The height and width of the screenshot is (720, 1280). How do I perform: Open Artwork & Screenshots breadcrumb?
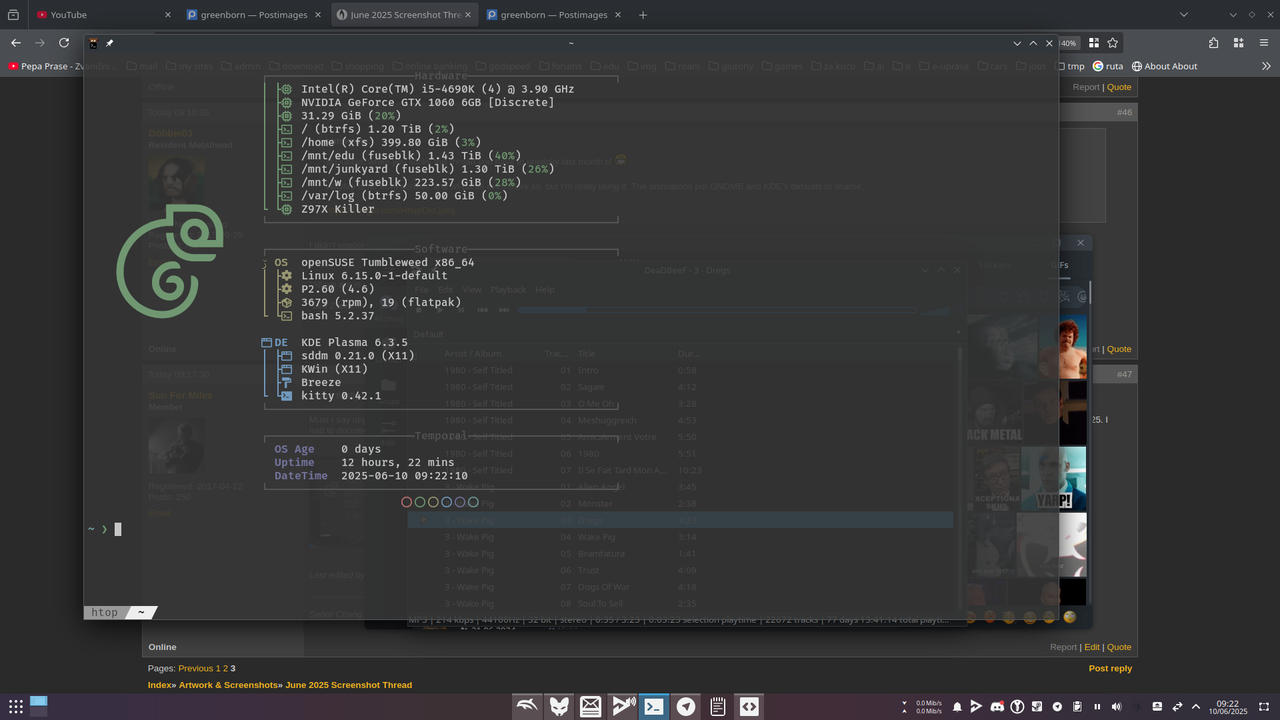click(x=230, y=685)
